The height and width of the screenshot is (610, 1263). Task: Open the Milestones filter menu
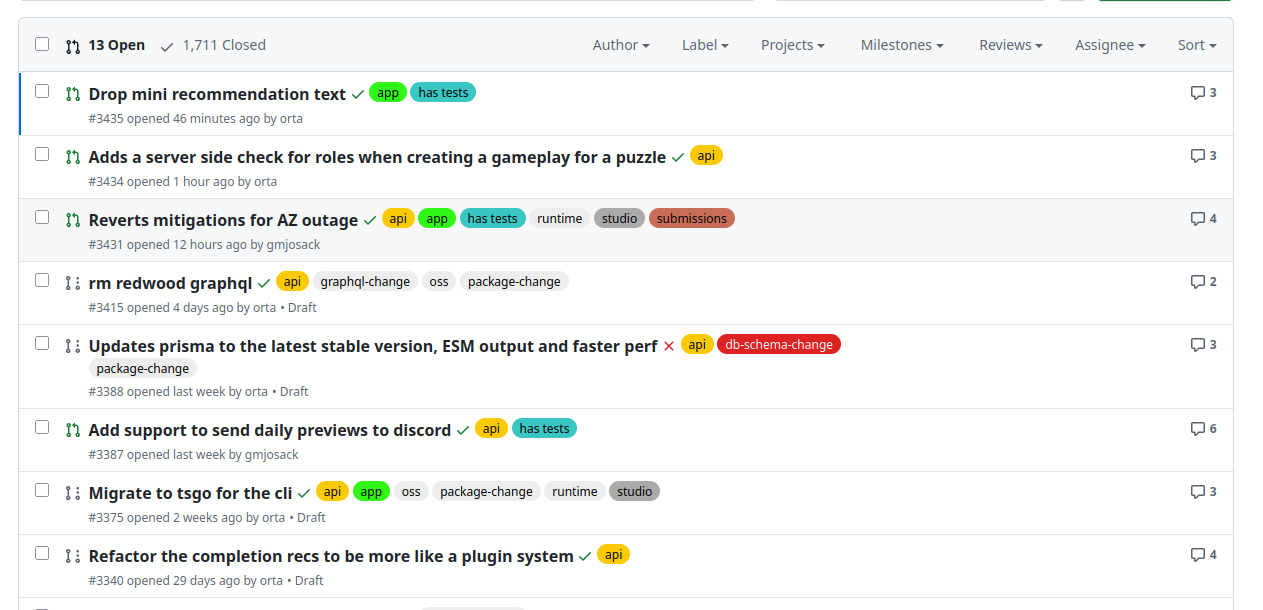click(x=902, y=45)
